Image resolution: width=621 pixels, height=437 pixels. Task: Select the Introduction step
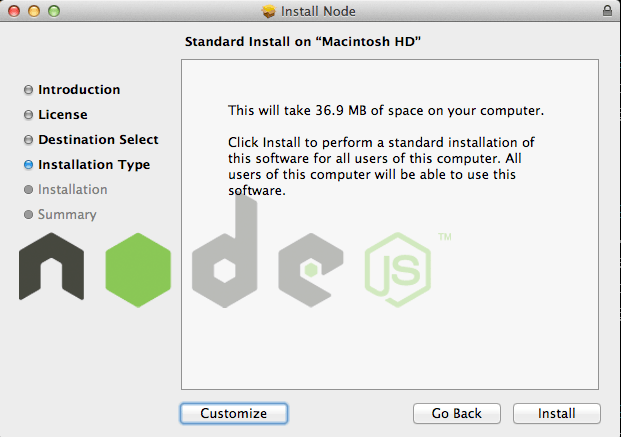(79, 90)
